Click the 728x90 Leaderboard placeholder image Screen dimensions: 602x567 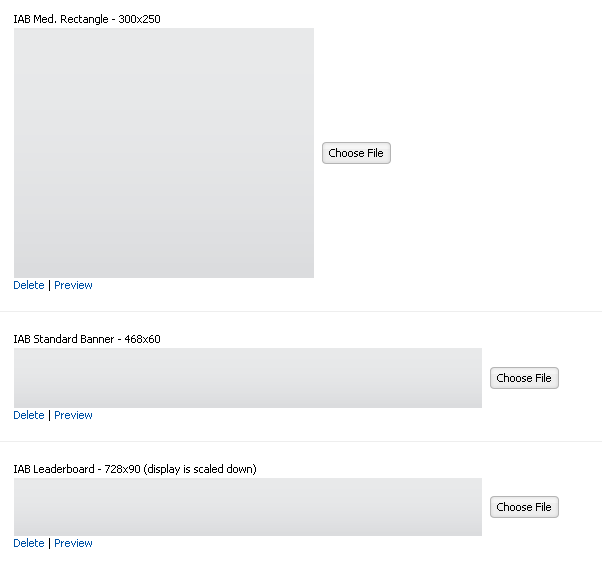[248, 507]
